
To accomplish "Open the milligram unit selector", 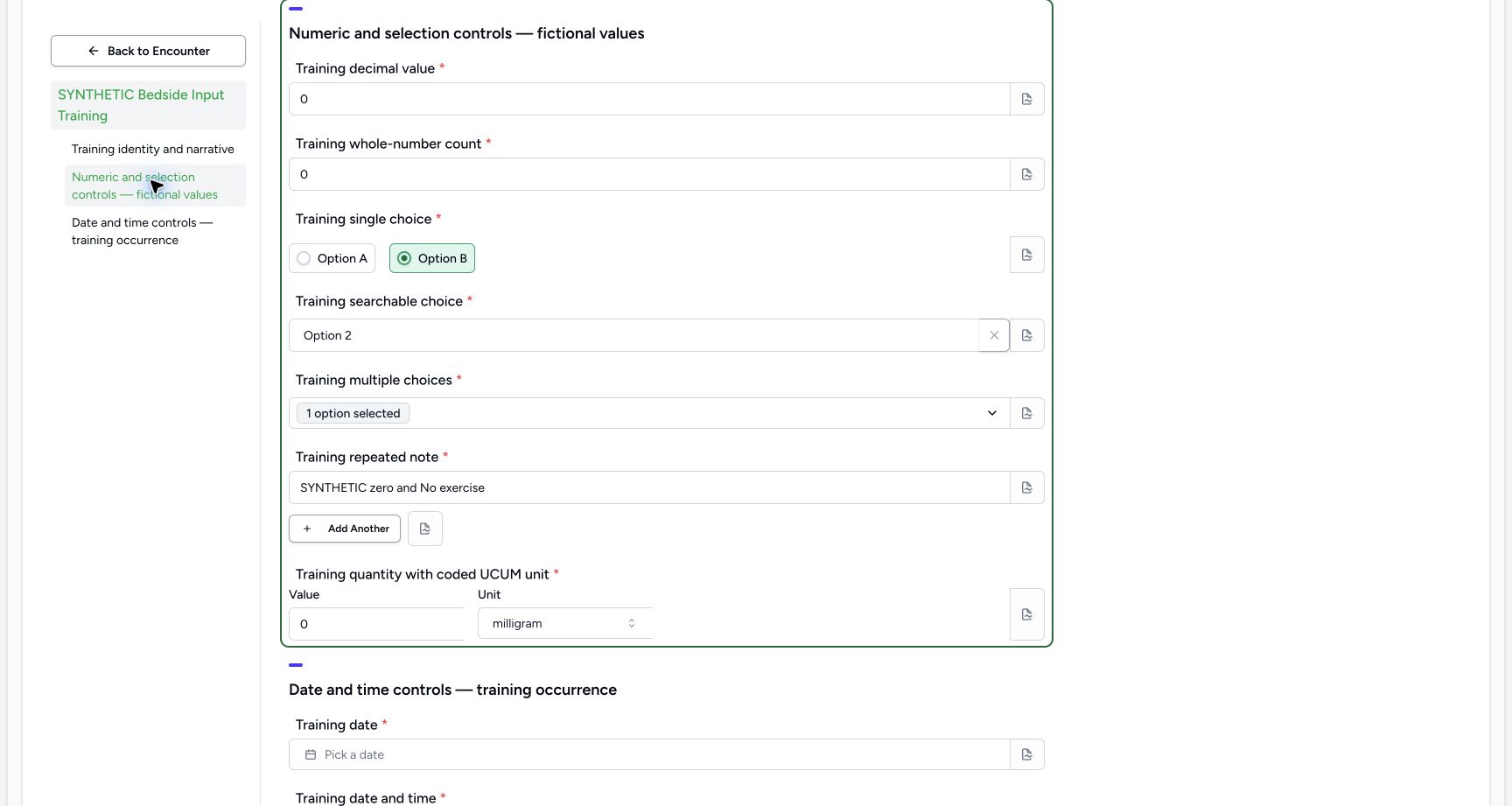I will (x=565, y=623).
